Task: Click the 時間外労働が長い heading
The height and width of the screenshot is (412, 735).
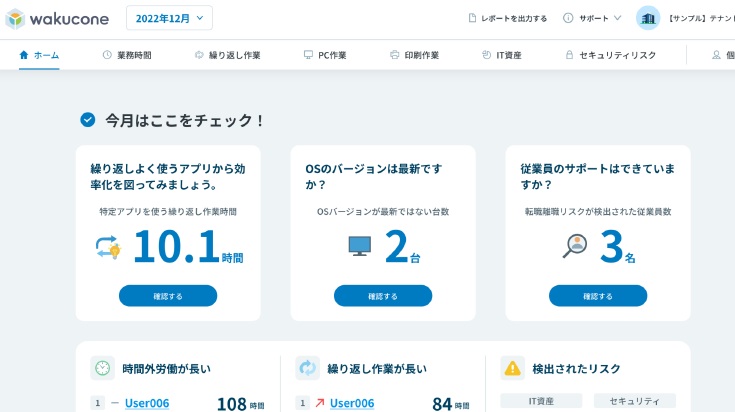Action: [166, 369]
